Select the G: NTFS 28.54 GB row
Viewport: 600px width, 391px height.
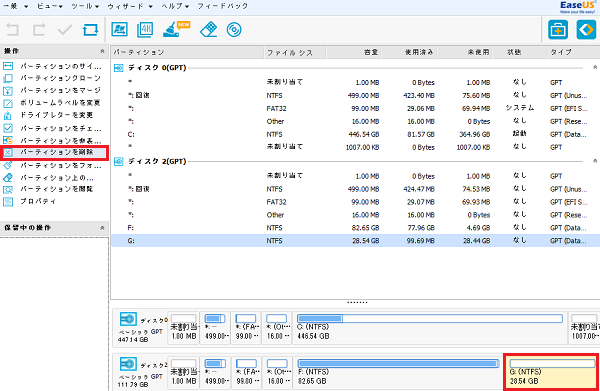click(x=356, y=241)
